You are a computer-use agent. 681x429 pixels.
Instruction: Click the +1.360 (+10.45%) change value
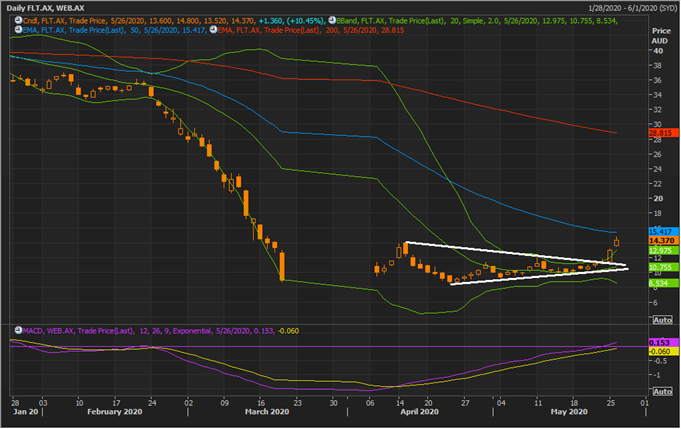coord(291,20)
